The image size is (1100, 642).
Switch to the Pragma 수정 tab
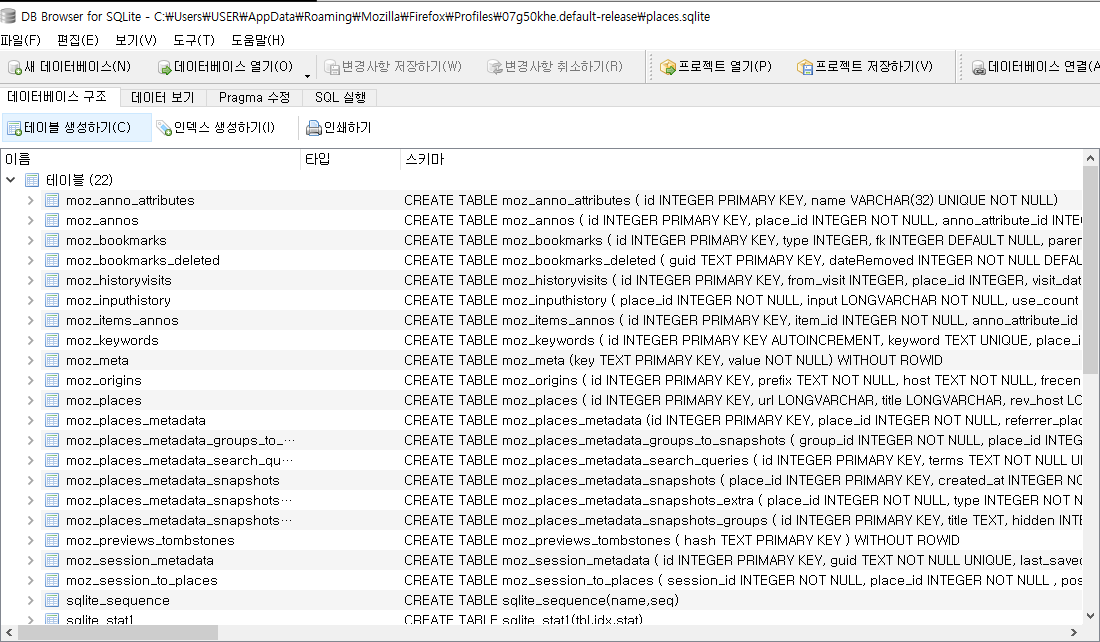254,98
